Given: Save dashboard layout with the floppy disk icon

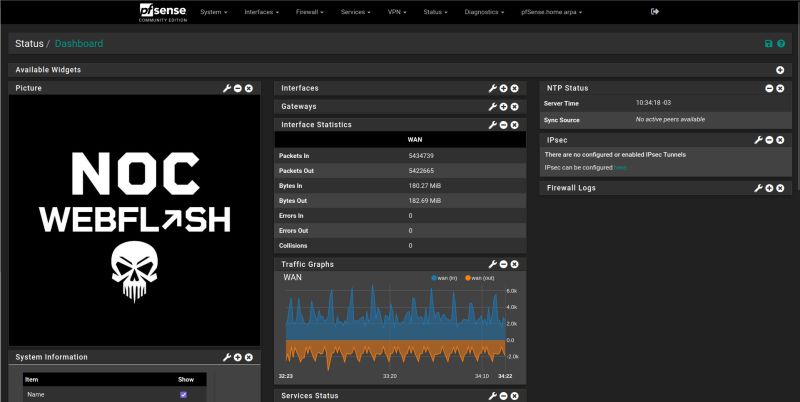Looking at the screenshot, I should coord(768,44).
